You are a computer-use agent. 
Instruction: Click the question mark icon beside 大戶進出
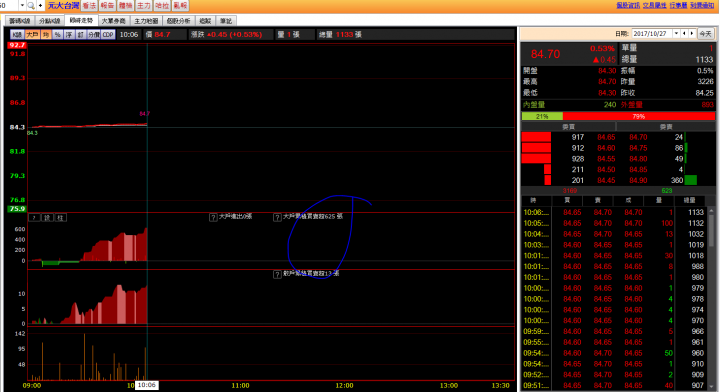[x=213, y=217]
